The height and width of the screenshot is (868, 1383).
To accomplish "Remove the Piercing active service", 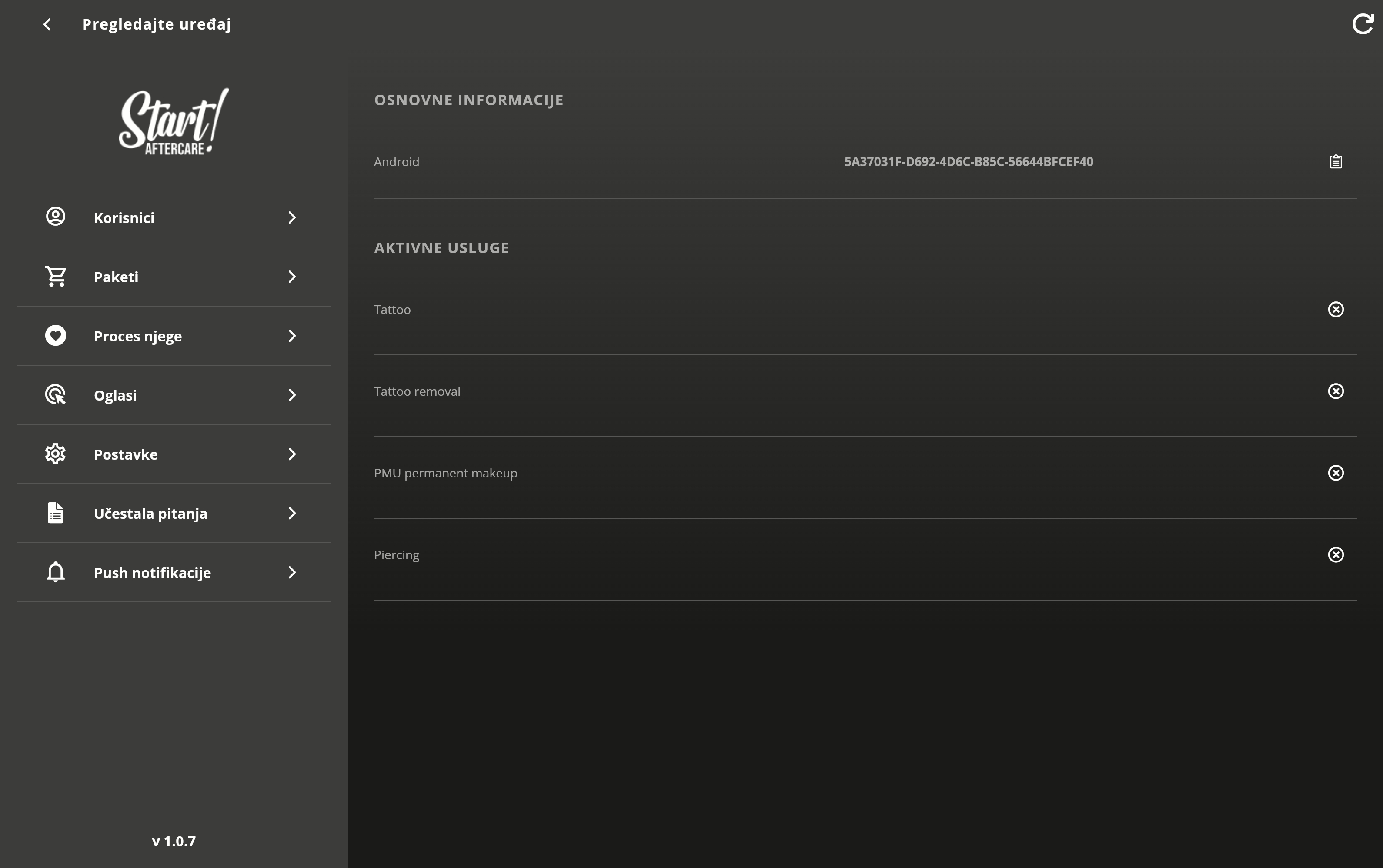I will (1335, 554).
